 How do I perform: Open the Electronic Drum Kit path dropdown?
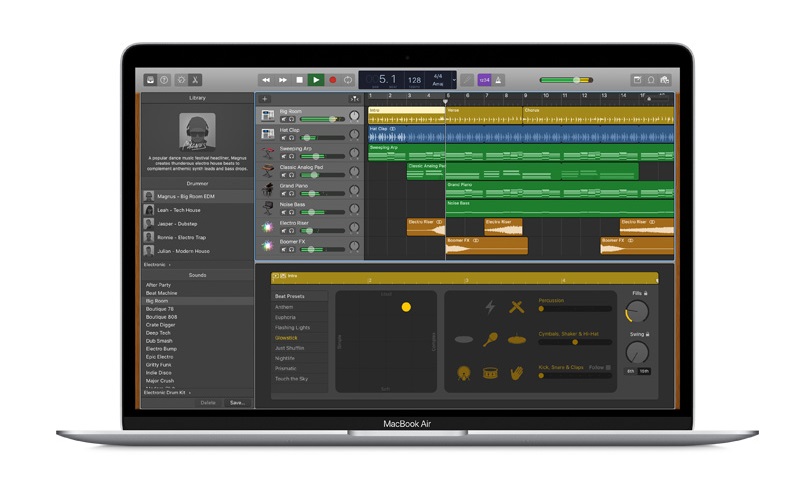click(167, 392)
